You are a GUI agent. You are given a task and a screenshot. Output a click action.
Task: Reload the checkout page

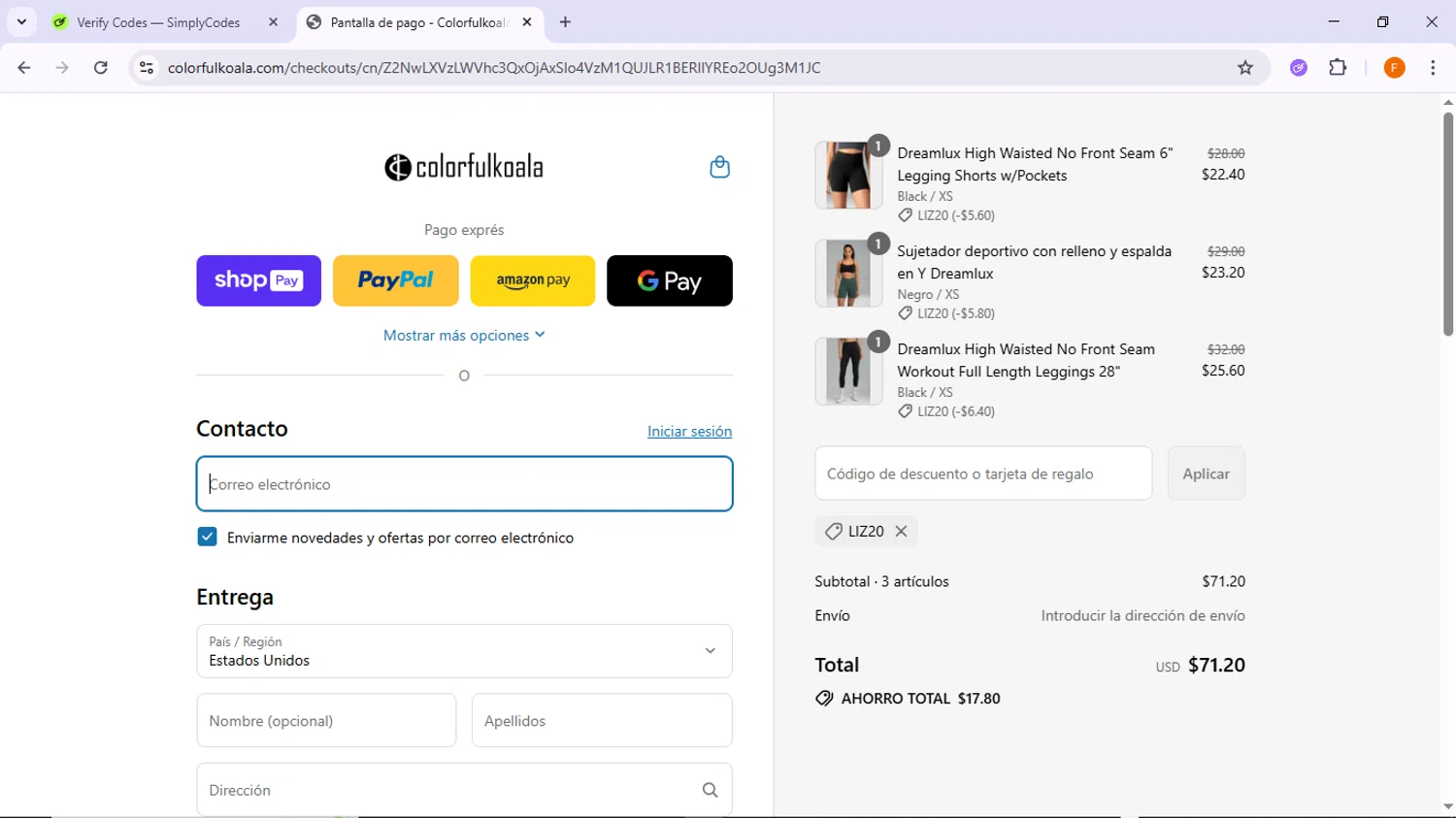point(101,68)
